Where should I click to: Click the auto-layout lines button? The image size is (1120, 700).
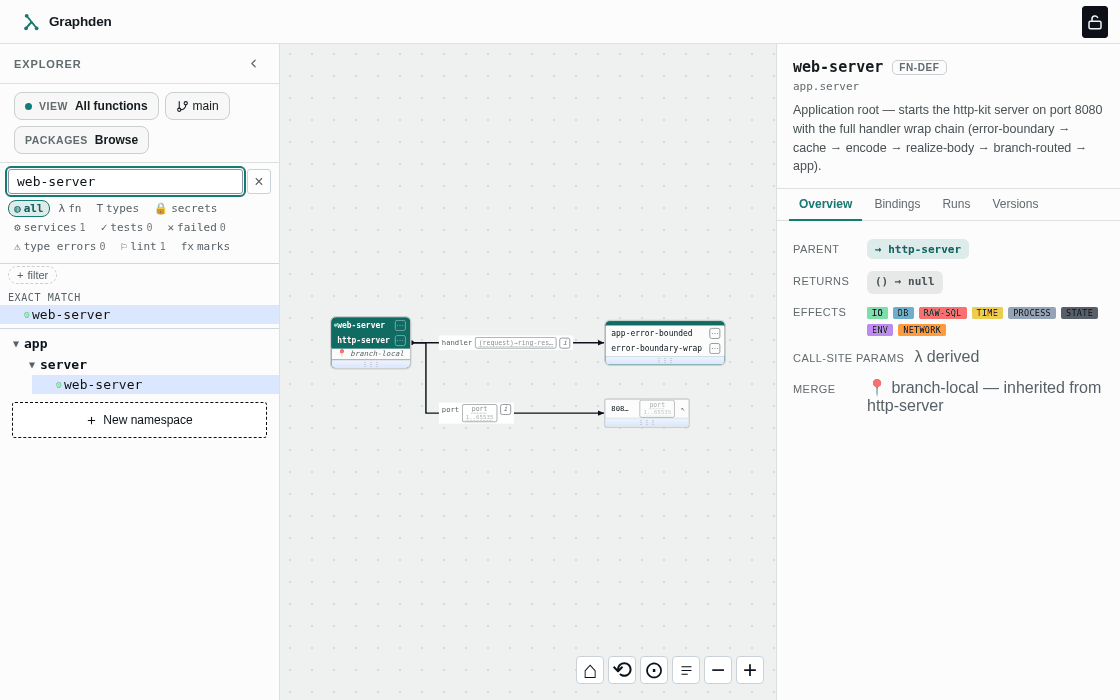(686, 670)
